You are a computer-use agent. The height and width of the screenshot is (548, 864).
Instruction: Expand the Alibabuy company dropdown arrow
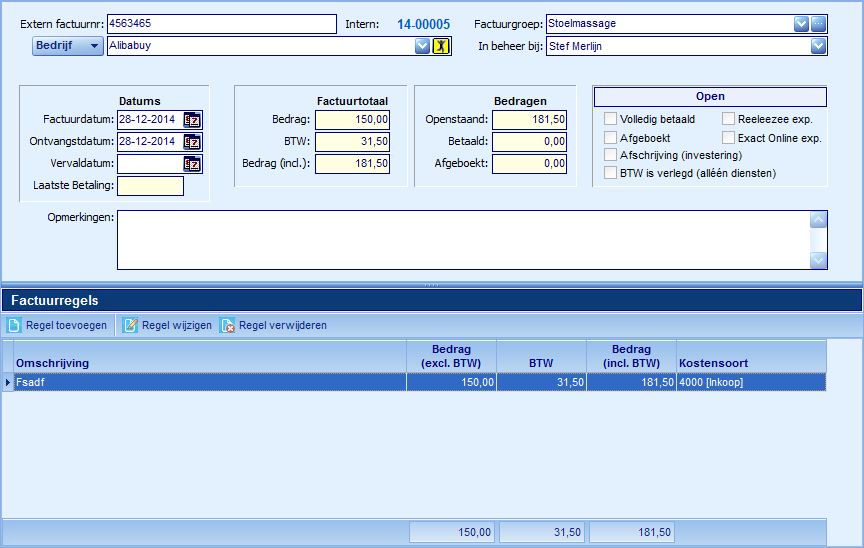point(422,46)
